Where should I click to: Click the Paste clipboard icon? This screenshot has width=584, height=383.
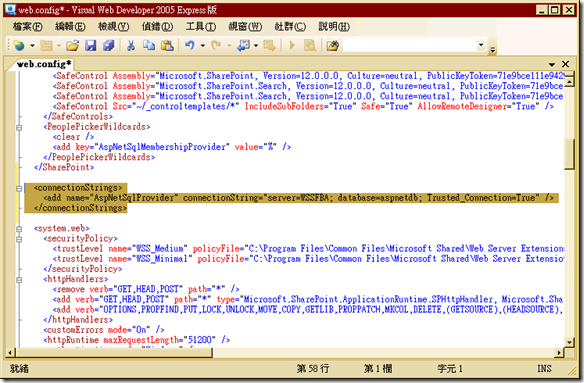point(167,46)
